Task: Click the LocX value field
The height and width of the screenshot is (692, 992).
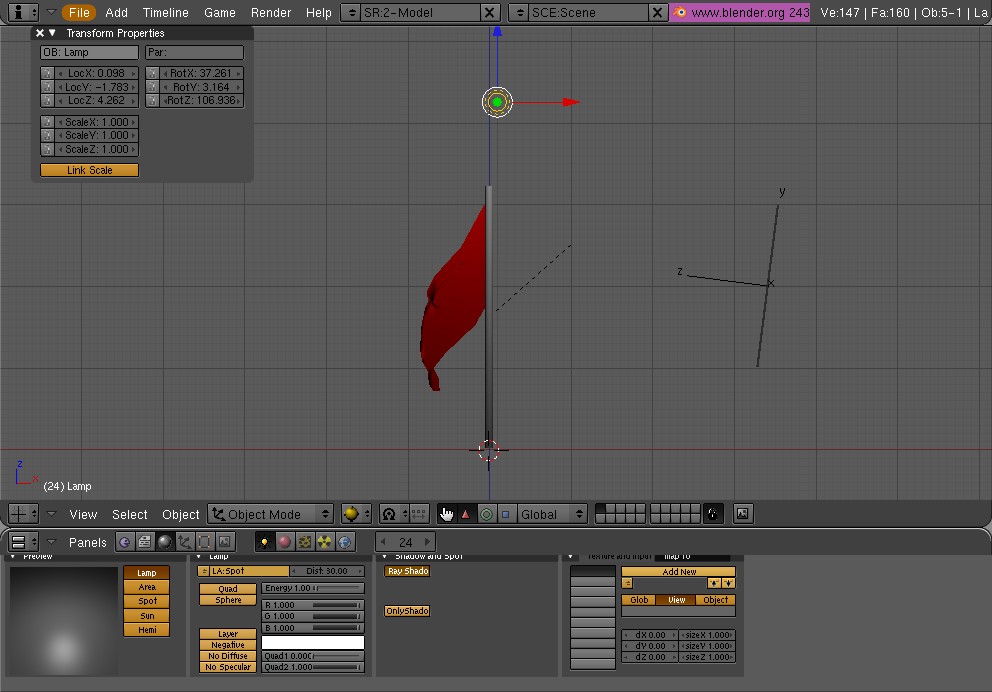Action: pos(96,73)
